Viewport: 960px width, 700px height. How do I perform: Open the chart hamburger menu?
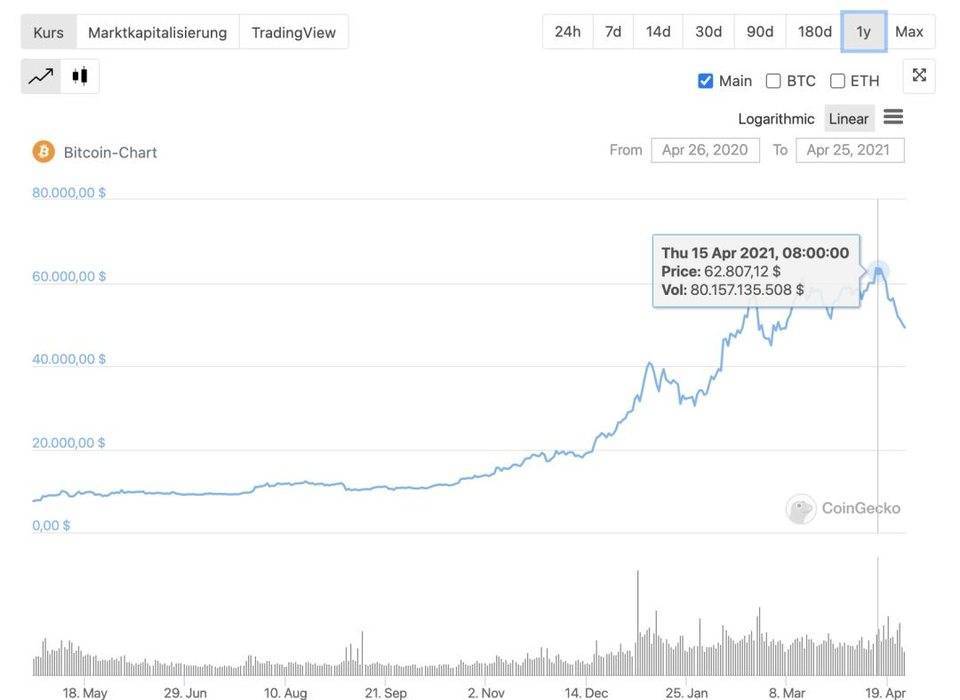click(x=893, y=117)
